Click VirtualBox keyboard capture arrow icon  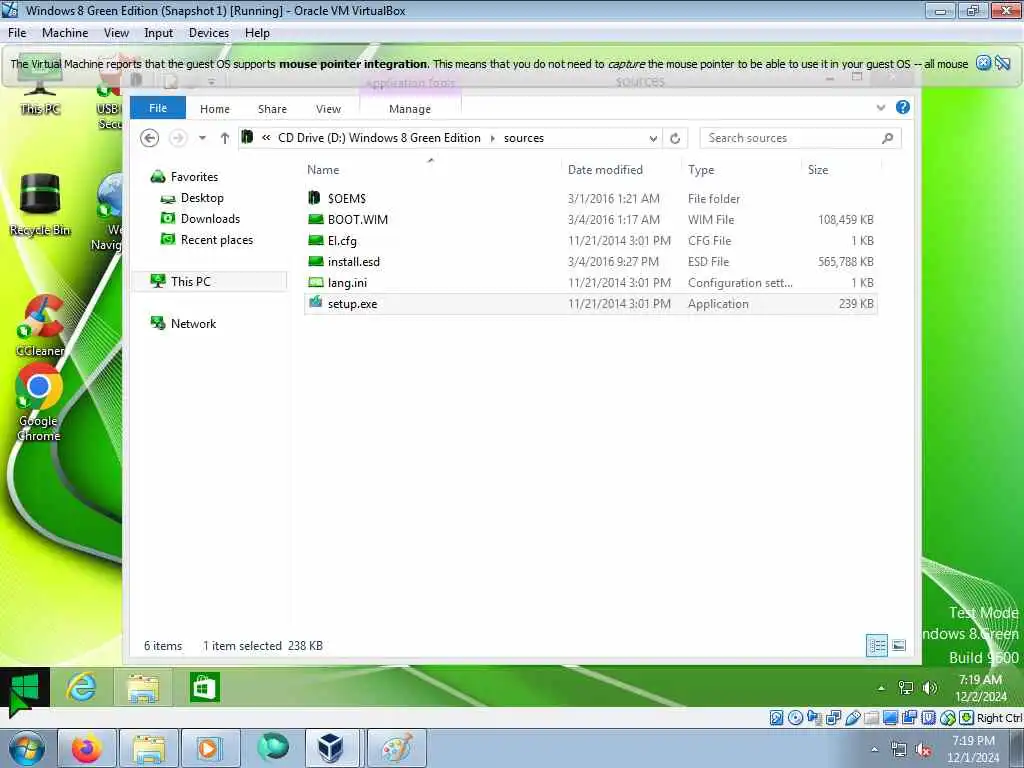[967, 718]
